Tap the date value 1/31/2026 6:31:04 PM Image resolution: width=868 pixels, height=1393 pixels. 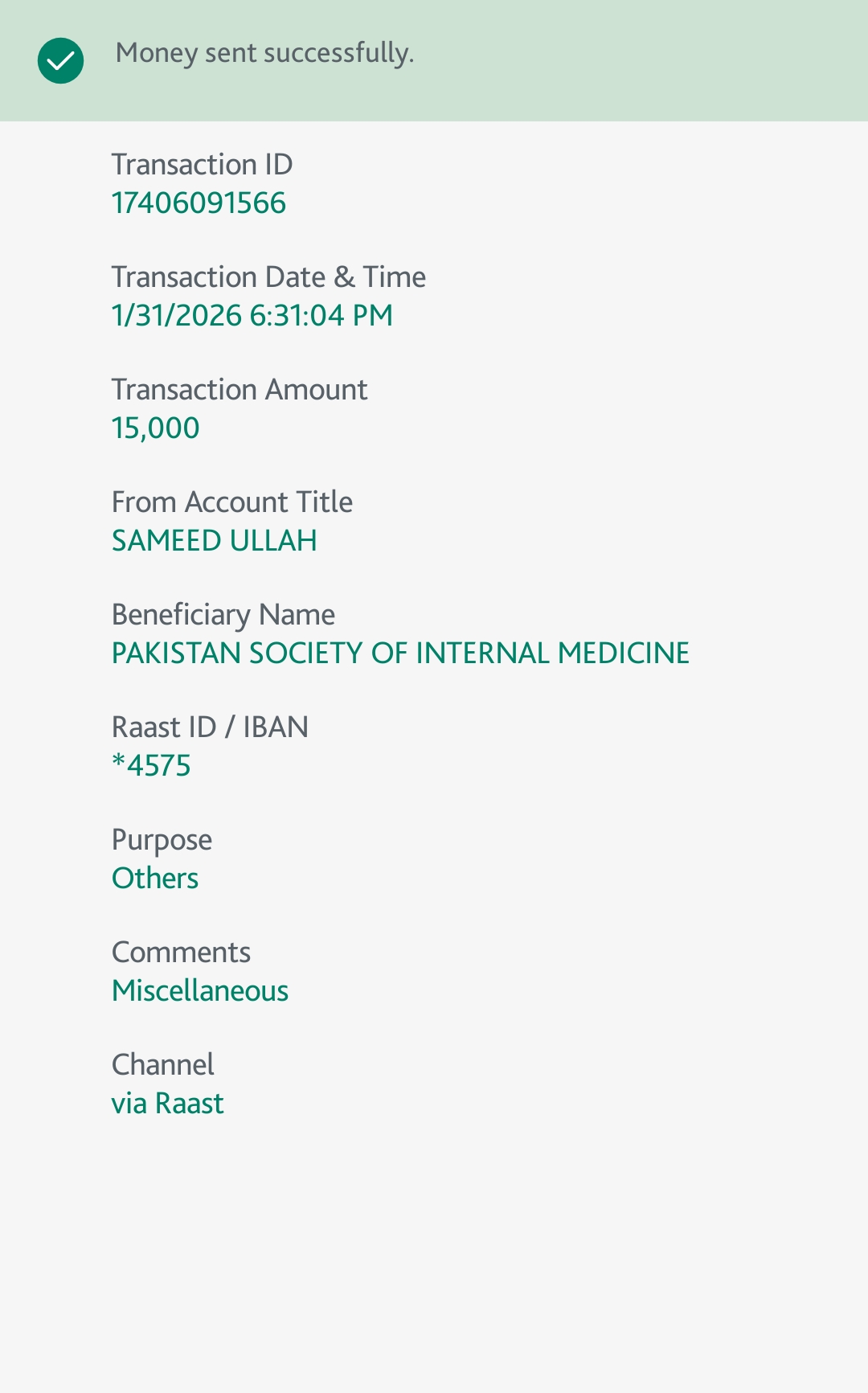pyautogui.click(x=252, y=315)
